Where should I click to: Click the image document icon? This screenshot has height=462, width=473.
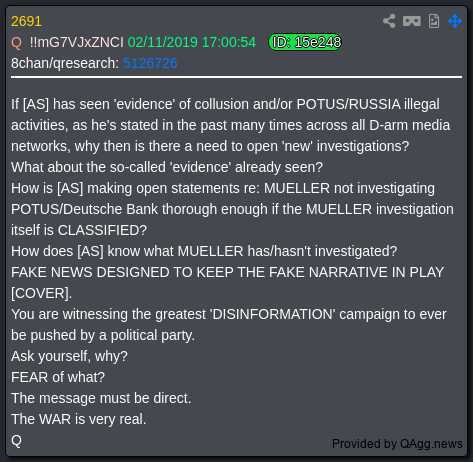[x=433, y=21]
